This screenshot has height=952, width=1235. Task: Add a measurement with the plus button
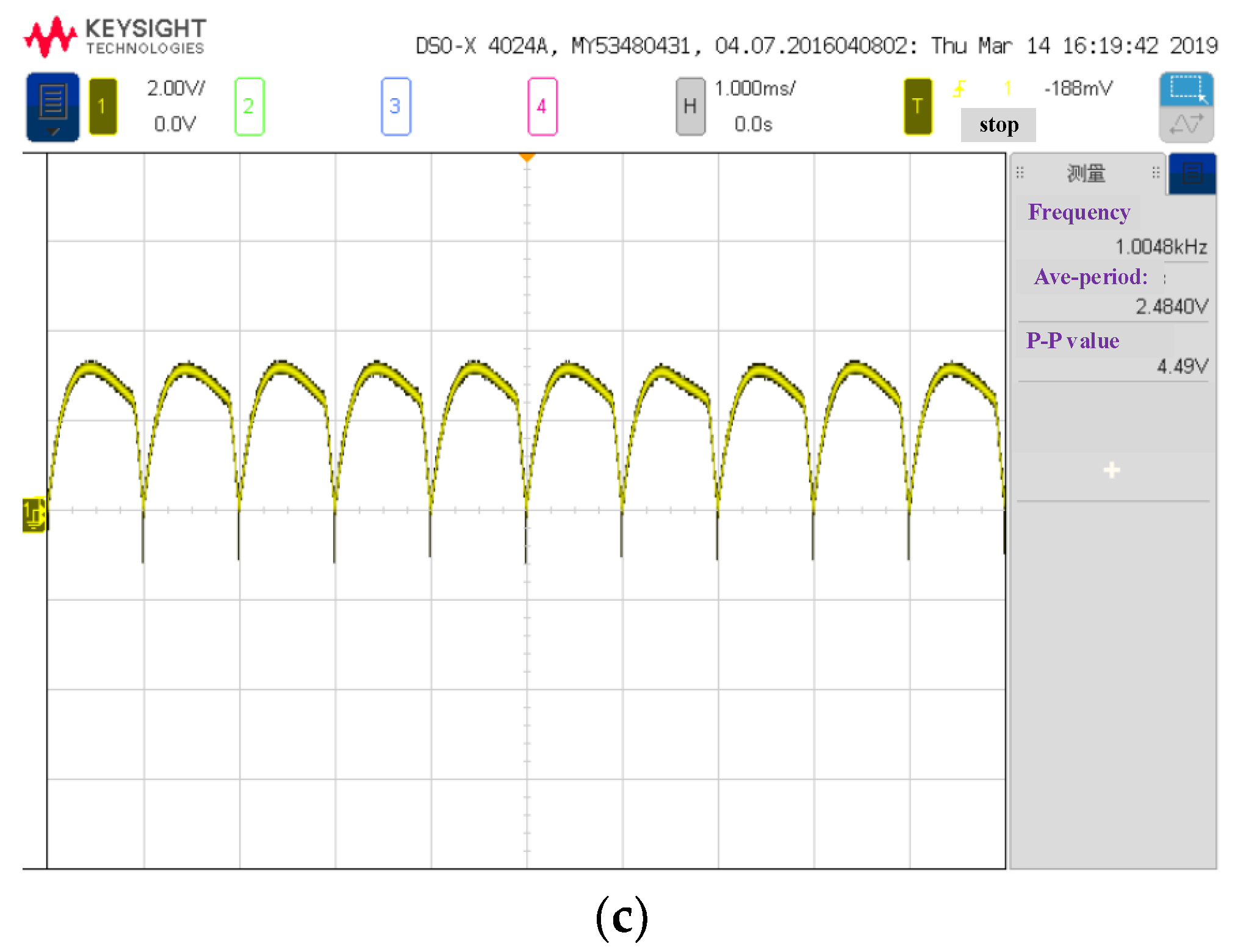pyautogui.click(x=1111, y=470)
